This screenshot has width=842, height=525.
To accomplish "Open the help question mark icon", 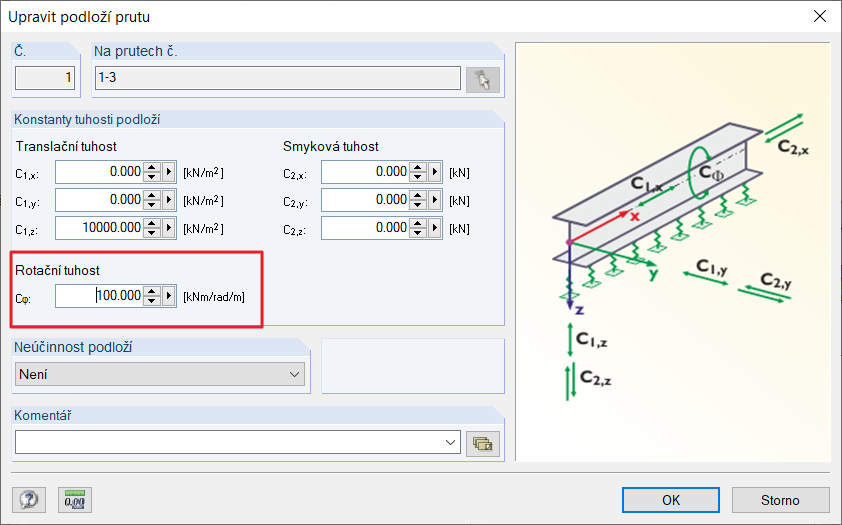I will click(29, 500).
